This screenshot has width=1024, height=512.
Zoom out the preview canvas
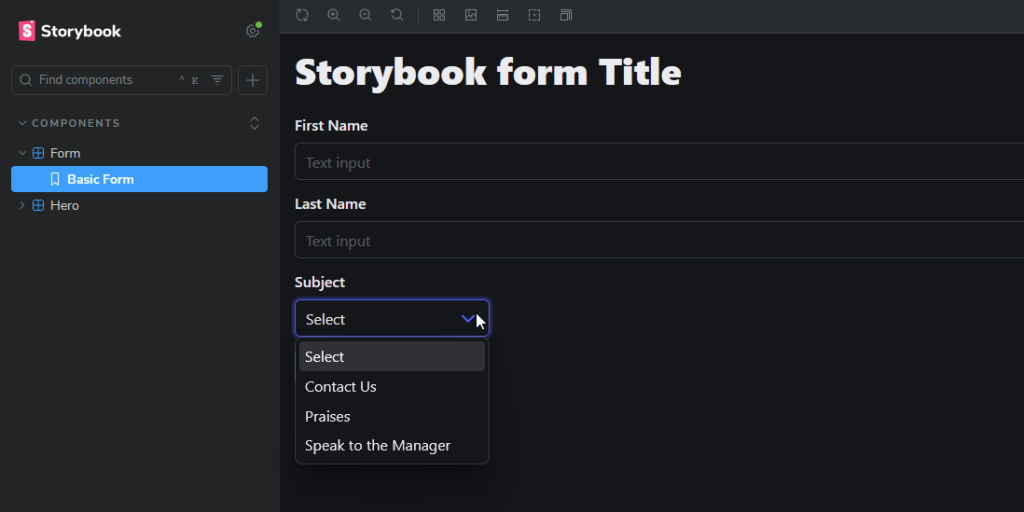(366, 15)
